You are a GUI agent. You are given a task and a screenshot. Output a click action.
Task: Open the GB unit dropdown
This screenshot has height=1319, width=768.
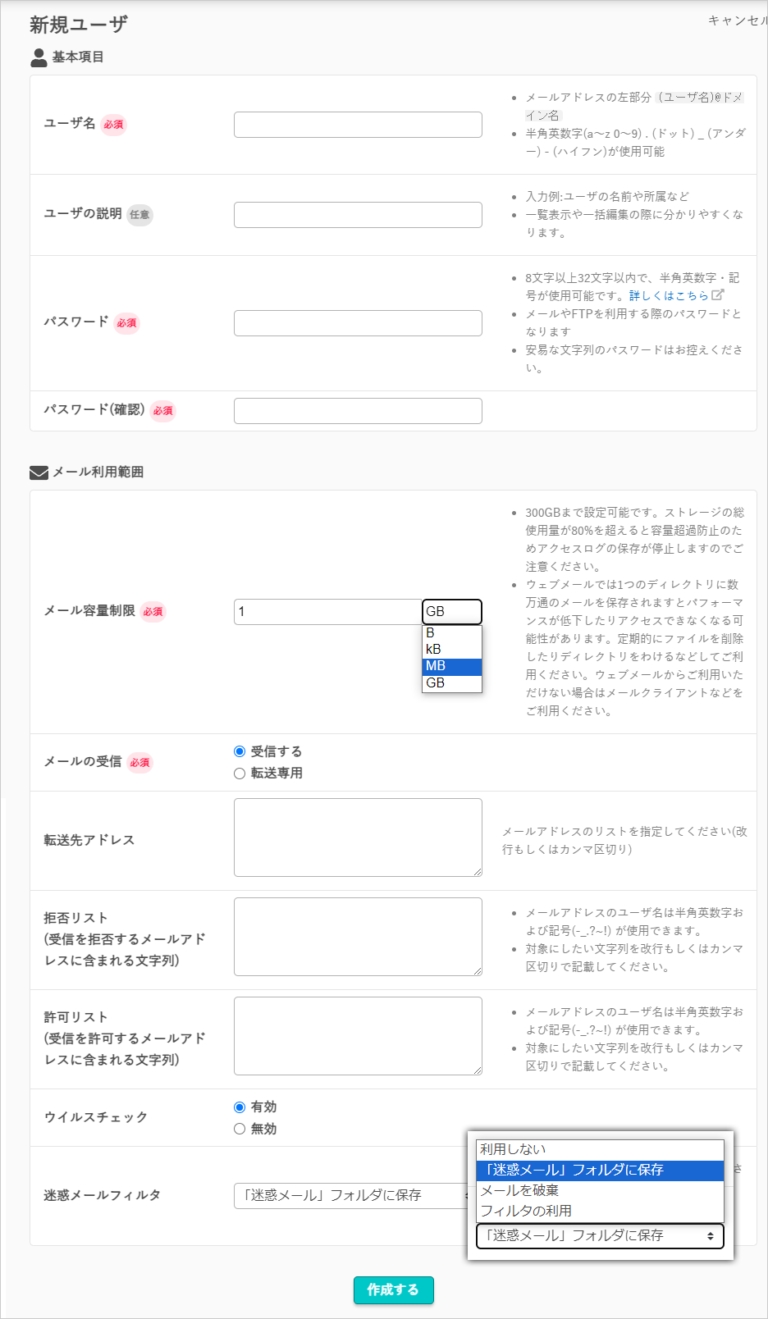click(x=452, y=612)
